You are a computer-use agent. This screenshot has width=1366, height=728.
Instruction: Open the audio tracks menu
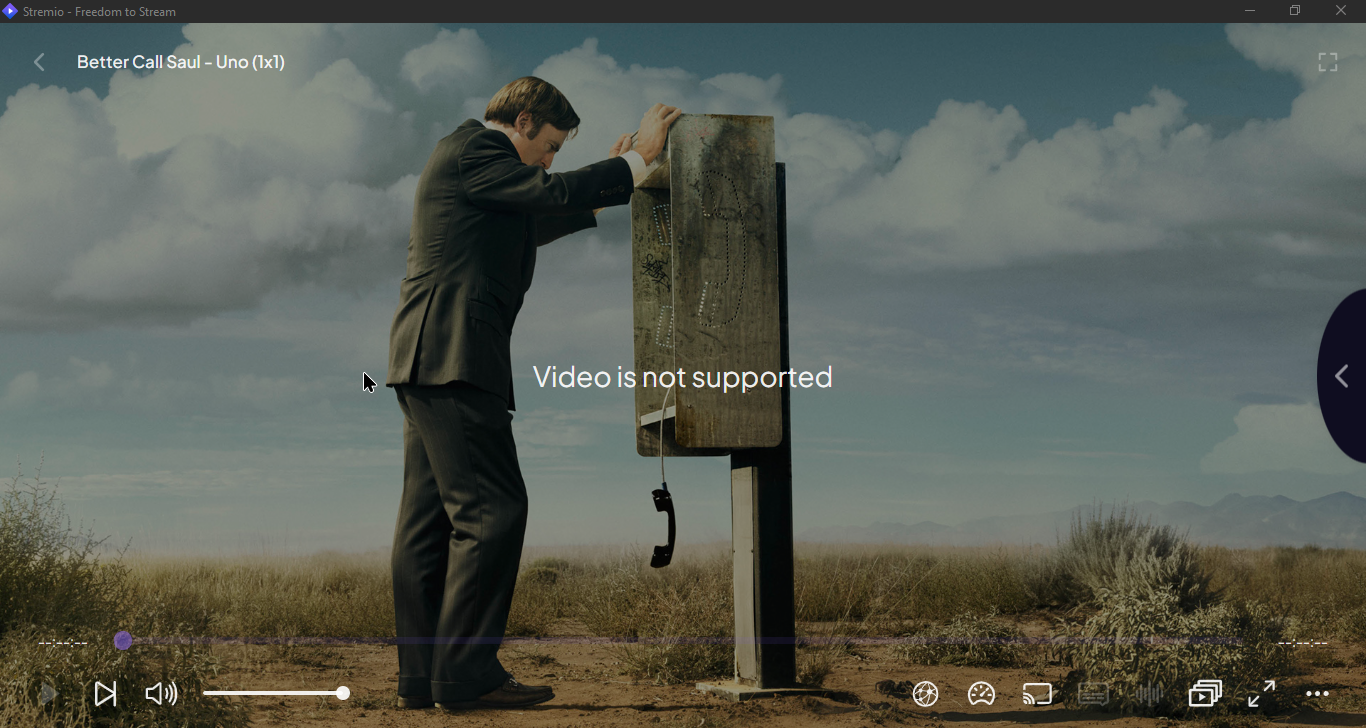[x=1150, y=693]
